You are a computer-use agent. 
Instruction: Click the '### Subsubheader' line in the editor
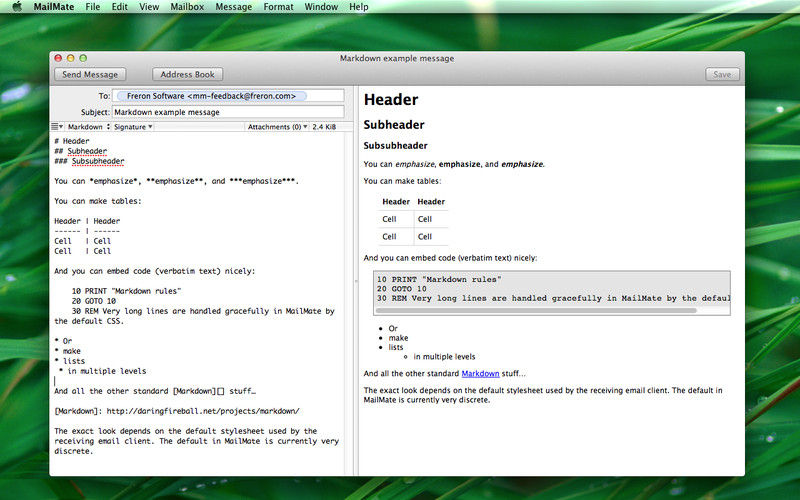[x=89, y=161]
